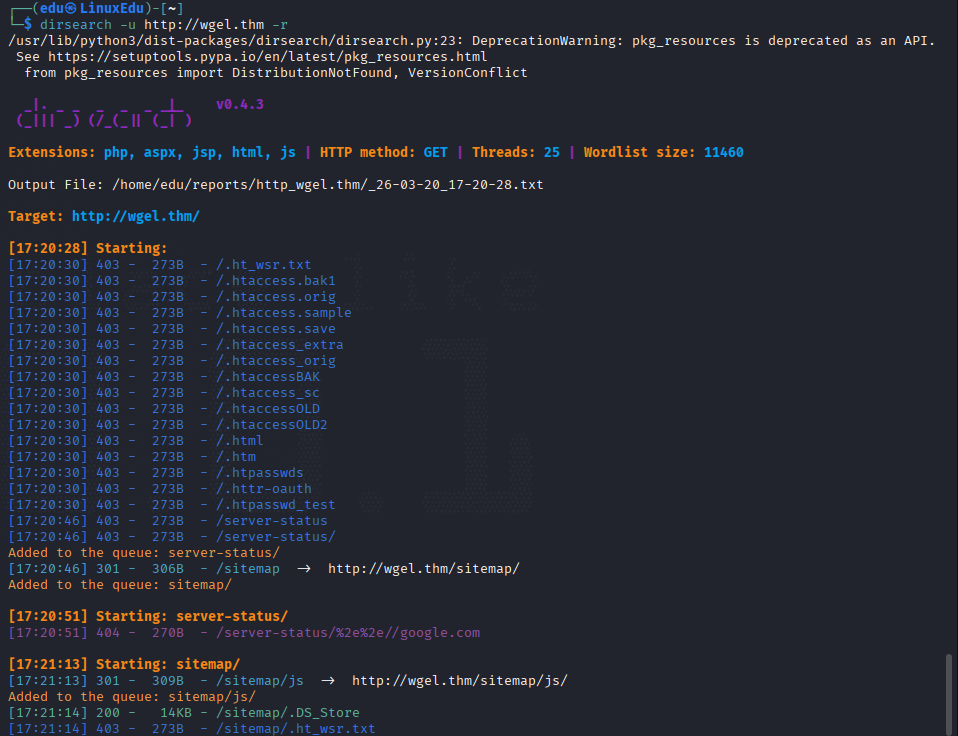Click the DeprecationWarning text
Screen dimensions: 958x736
[x=544, y=41]
